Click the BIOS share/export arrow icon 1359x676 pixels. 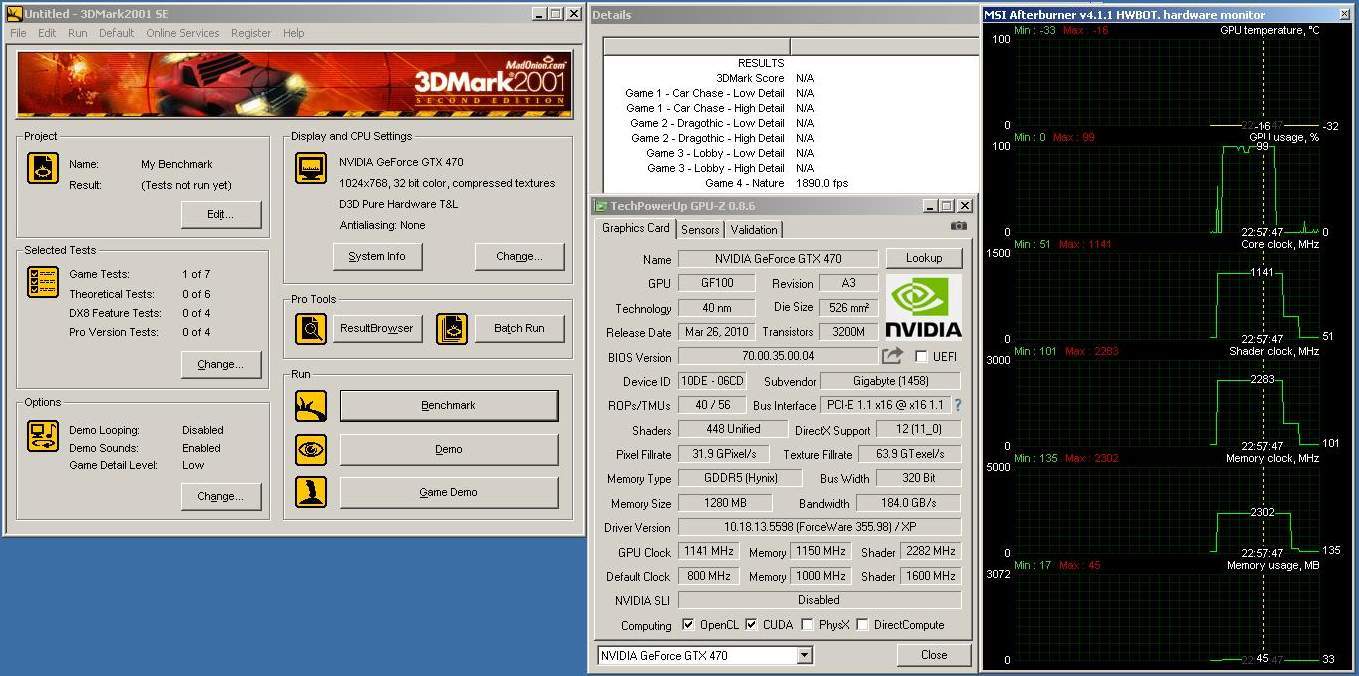click(892, 356)
